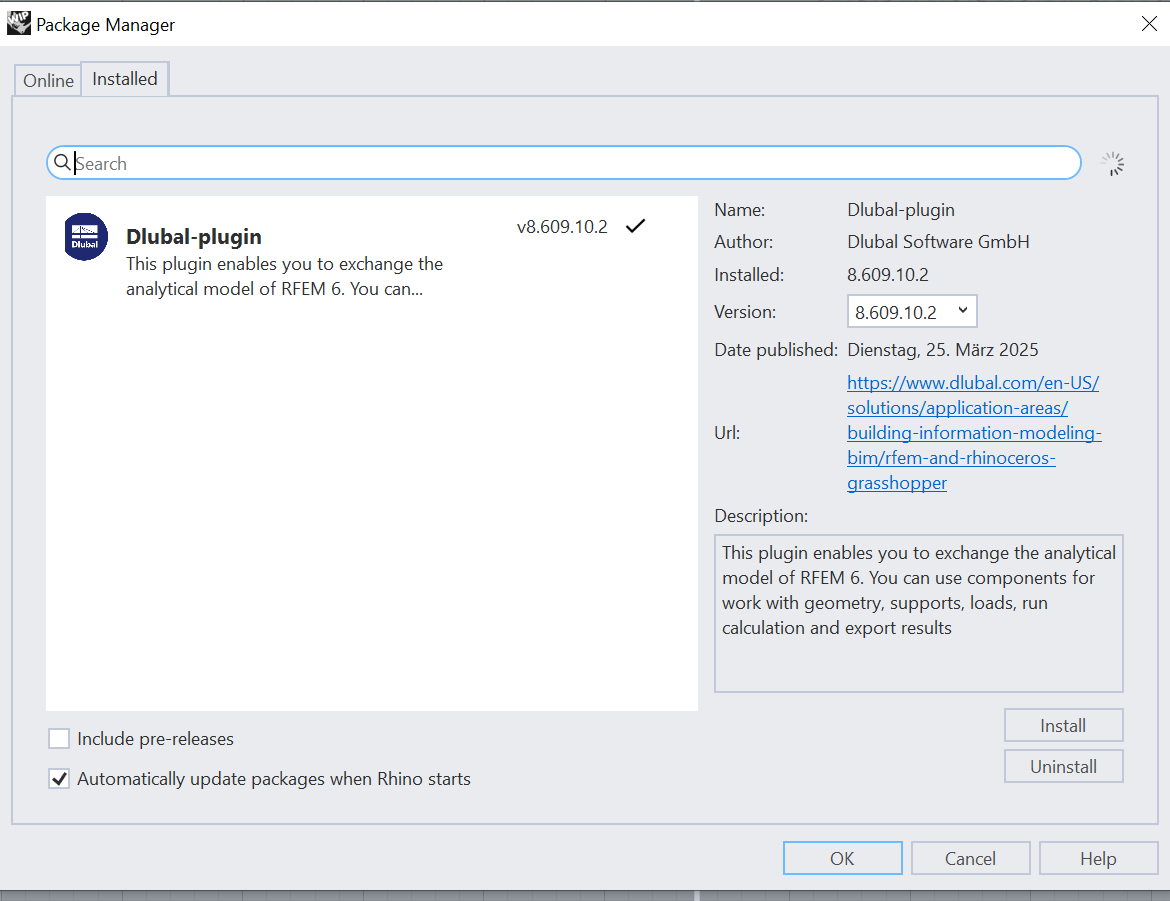The image size is (1170, 901).
Task: Click the loading spinner next to the search box
Action: tap(1113, 163)
